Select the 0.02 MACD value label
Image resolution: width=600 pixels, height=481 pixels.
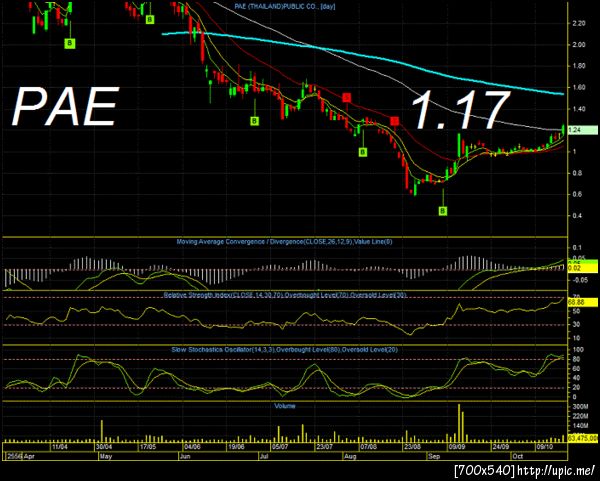pyautogui.click(x=582, y=269)
